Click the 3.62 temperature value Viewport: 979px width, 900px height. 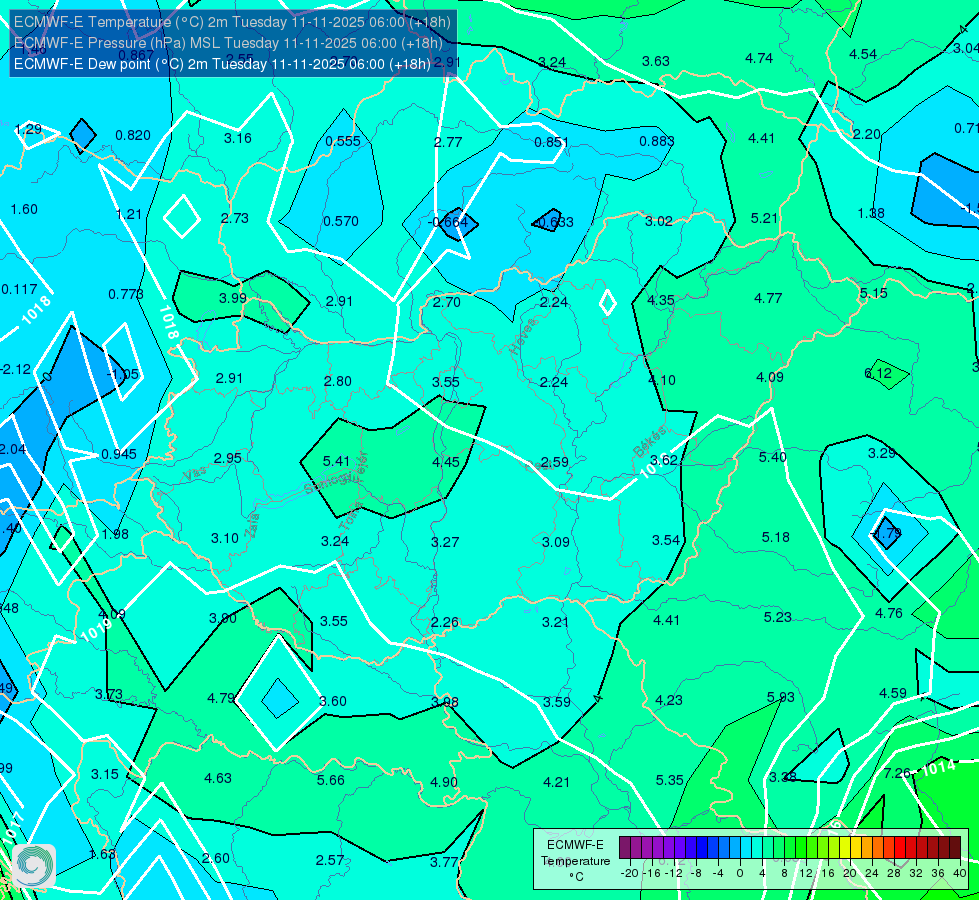[664, 460]
